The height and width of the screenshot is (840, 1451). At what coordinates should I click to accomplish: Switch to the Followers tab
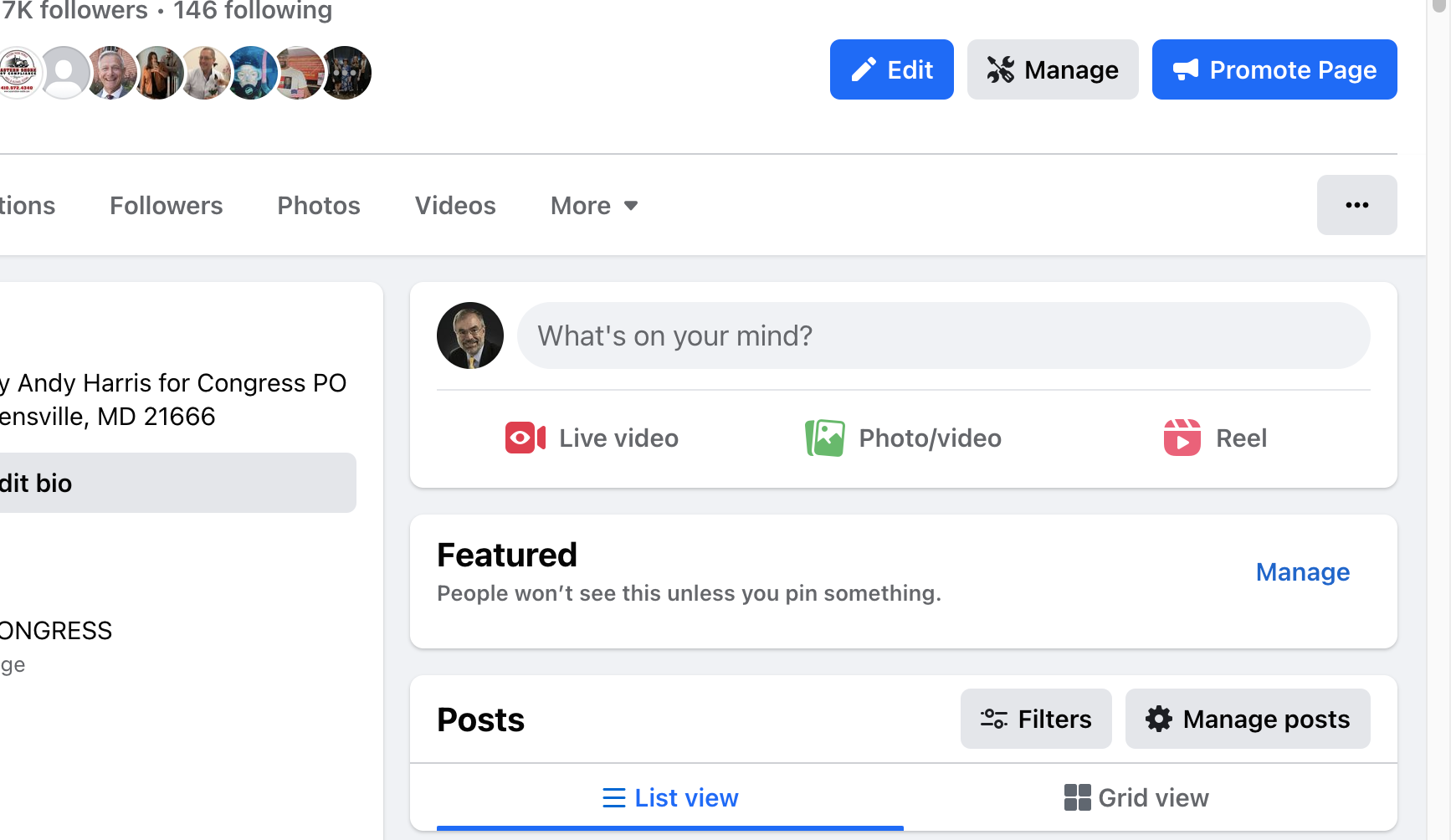(x=166, y=206)
